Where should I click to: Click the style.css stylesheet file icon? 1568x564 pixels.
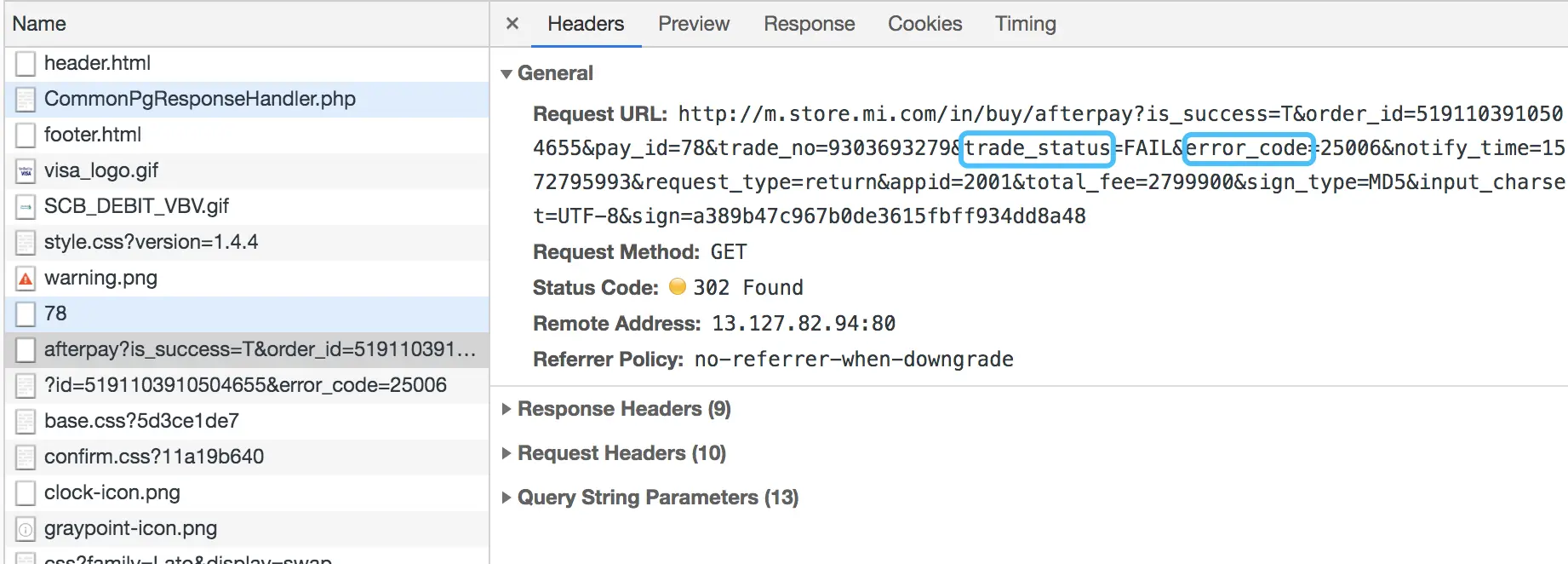coord(26,243)
